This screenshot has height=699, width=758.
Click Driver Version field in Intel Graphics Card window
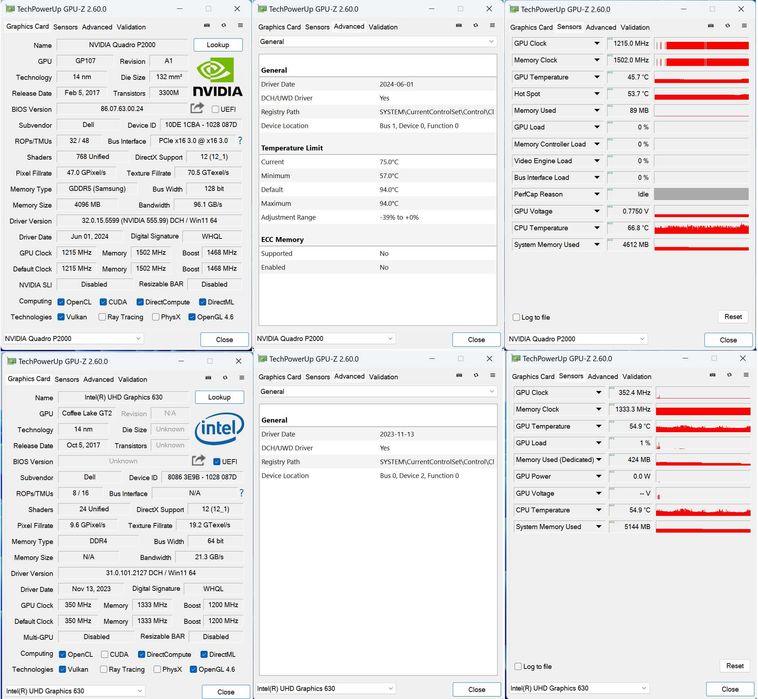[151, 573]
